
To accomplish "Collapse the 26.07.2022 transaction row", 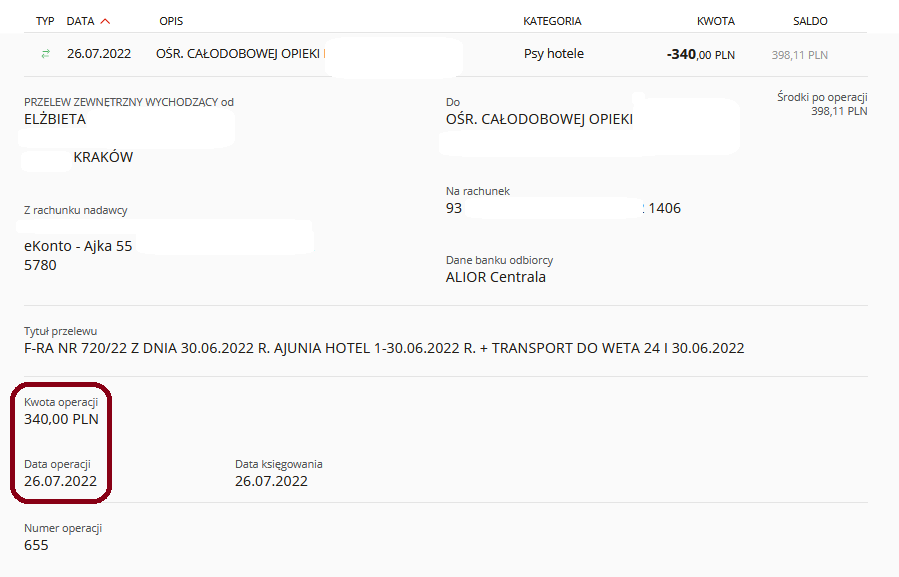I will click(445, 54).
